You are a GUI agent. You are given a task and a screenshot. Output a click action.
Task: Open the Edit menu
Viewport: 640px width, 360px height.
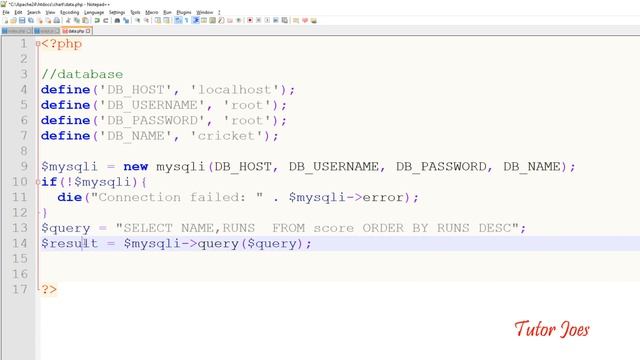[x=18, y=12]
